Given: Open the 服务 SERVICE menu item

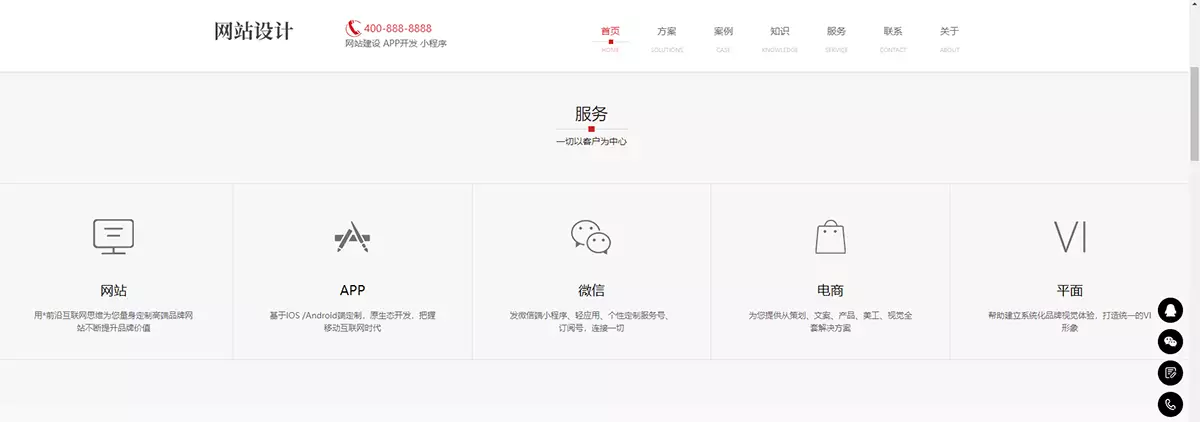Looking at the screenshot, I should click(x=836, y=38).
